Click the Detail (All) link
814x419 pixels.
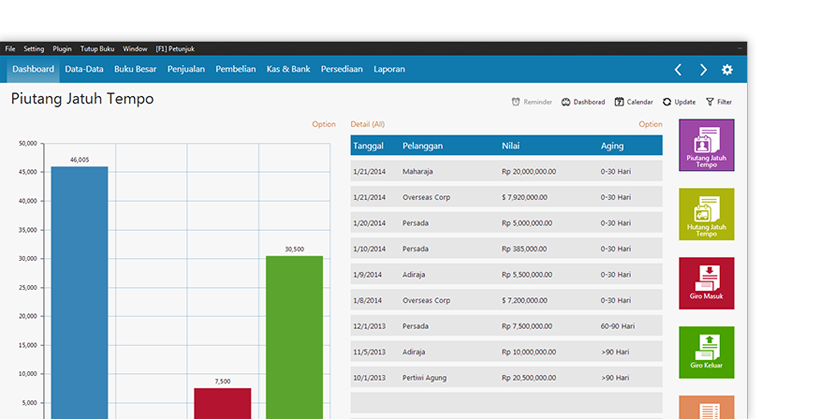click(368, 124)
